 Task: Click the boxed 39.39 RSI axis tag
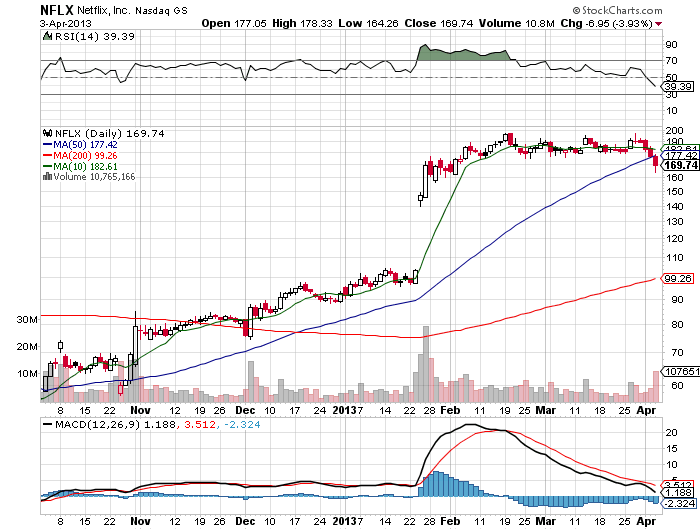pyautogui.click(x=678, y=86)
